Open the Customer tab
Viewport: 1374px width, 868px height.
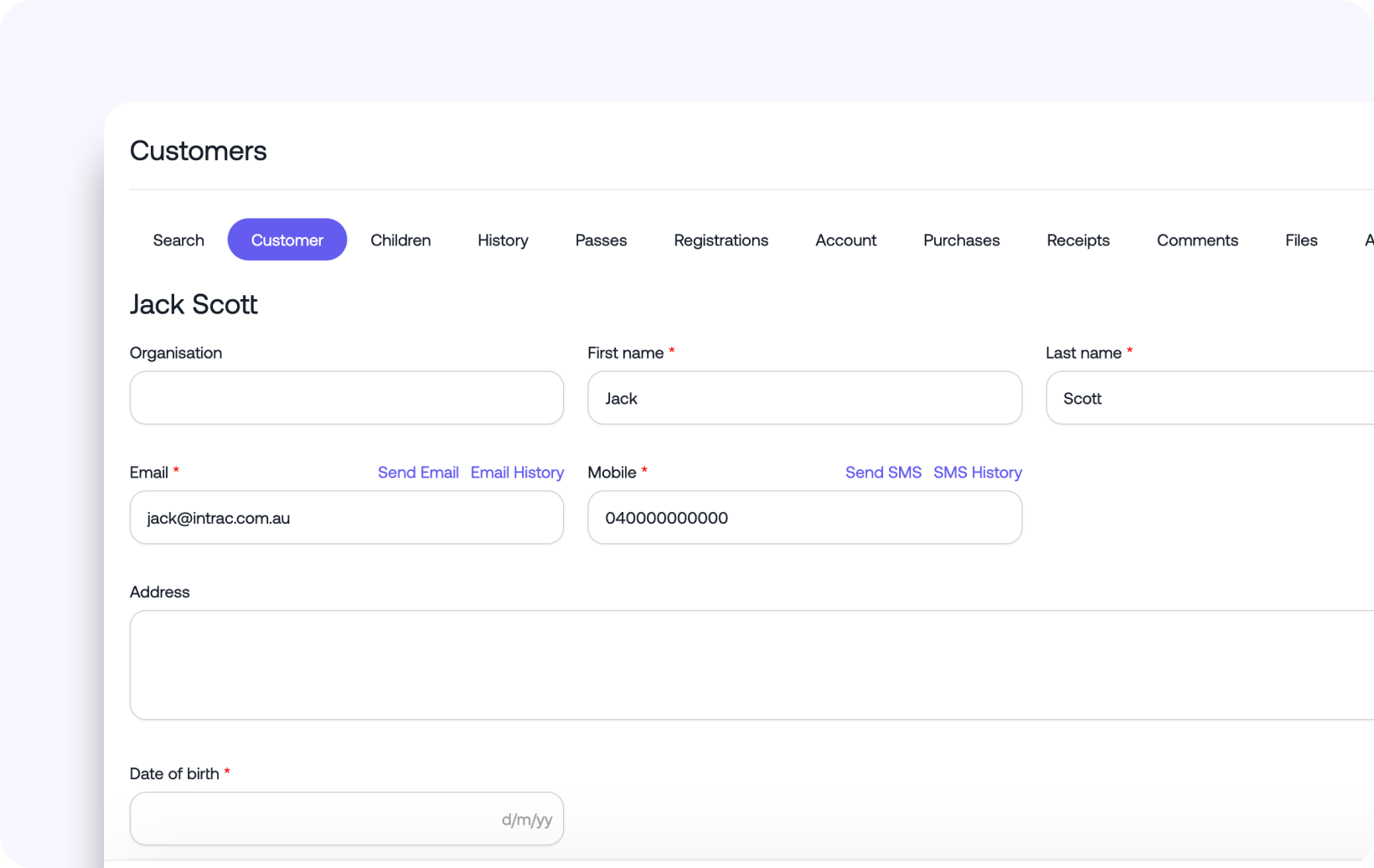pyautogui.click(x=287, y=240)
